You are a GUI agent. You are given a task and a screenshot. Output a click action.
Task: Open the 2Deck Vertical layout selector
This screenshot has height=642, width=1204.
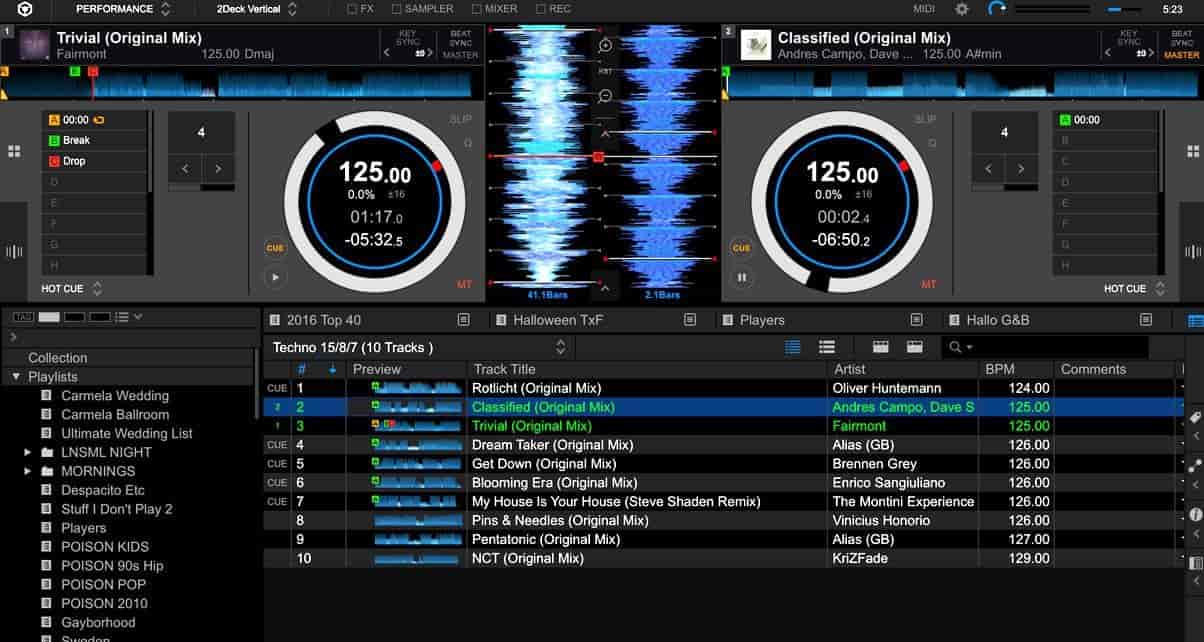point(258,9)
